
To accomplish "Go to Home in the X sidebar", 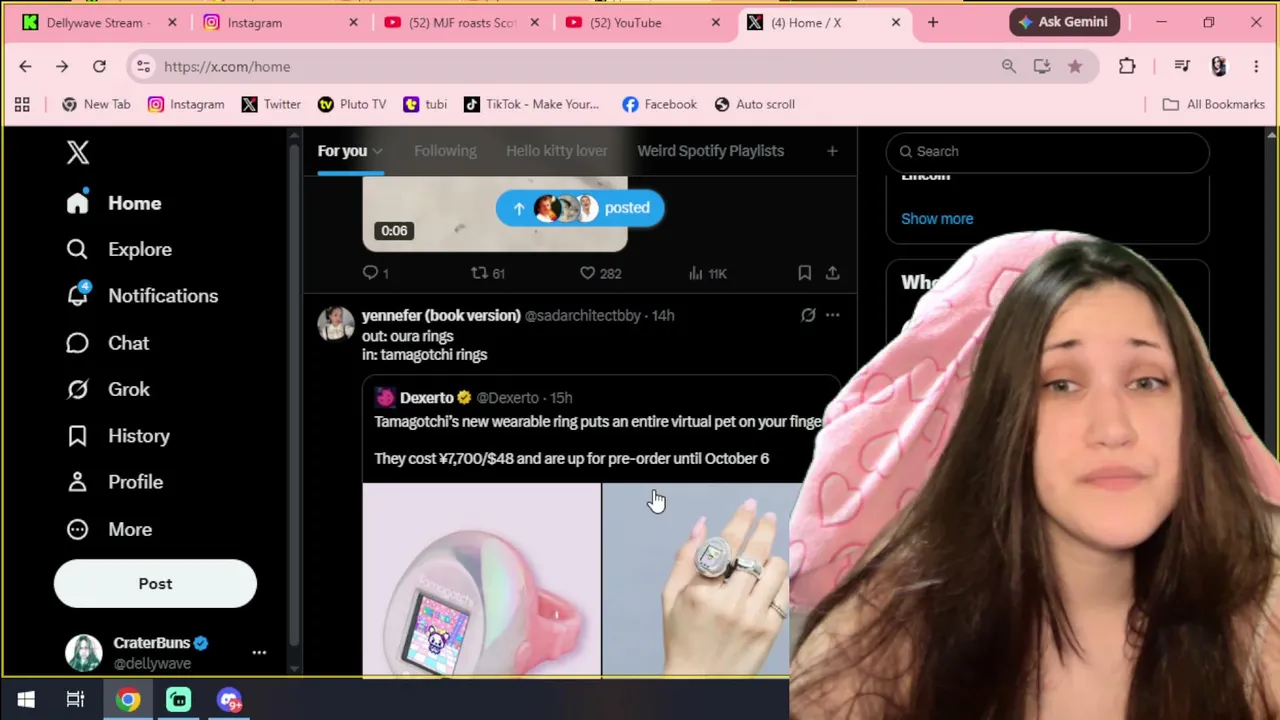I will click(113, 203).
